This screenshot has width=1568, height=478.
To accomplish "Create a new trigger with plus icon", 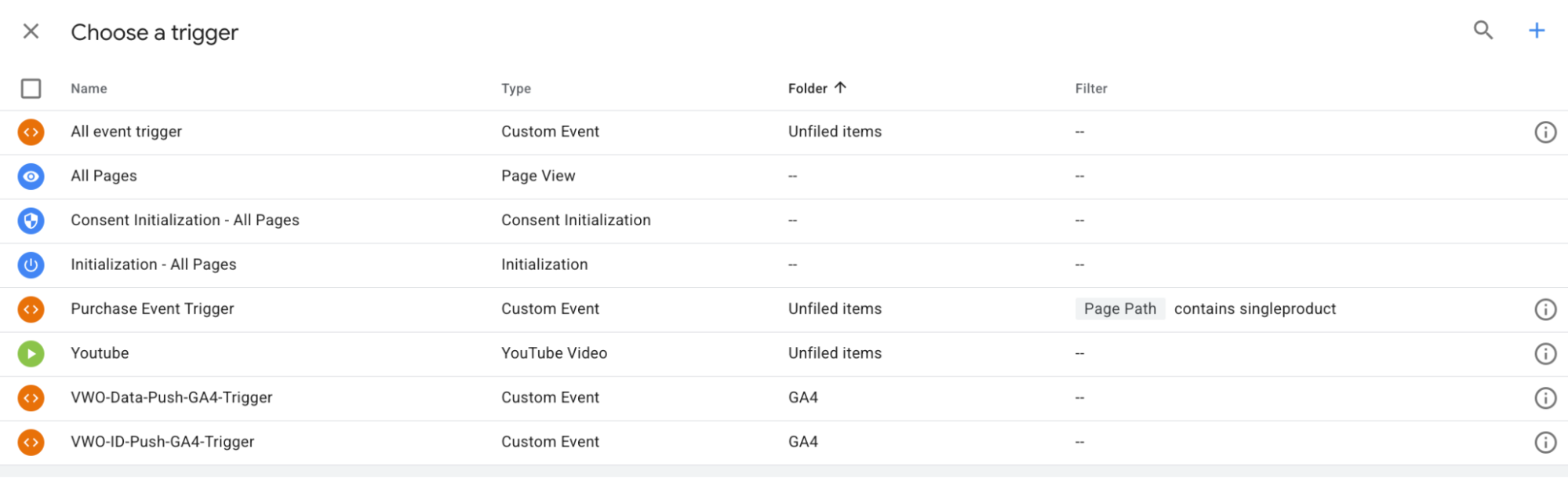I will (1536, 31).
